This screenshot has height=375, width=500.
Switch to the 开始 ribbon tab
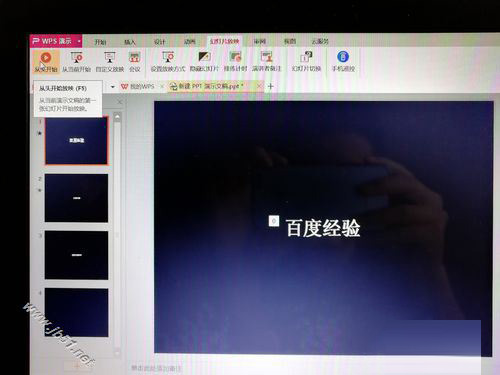pos(100,42)
